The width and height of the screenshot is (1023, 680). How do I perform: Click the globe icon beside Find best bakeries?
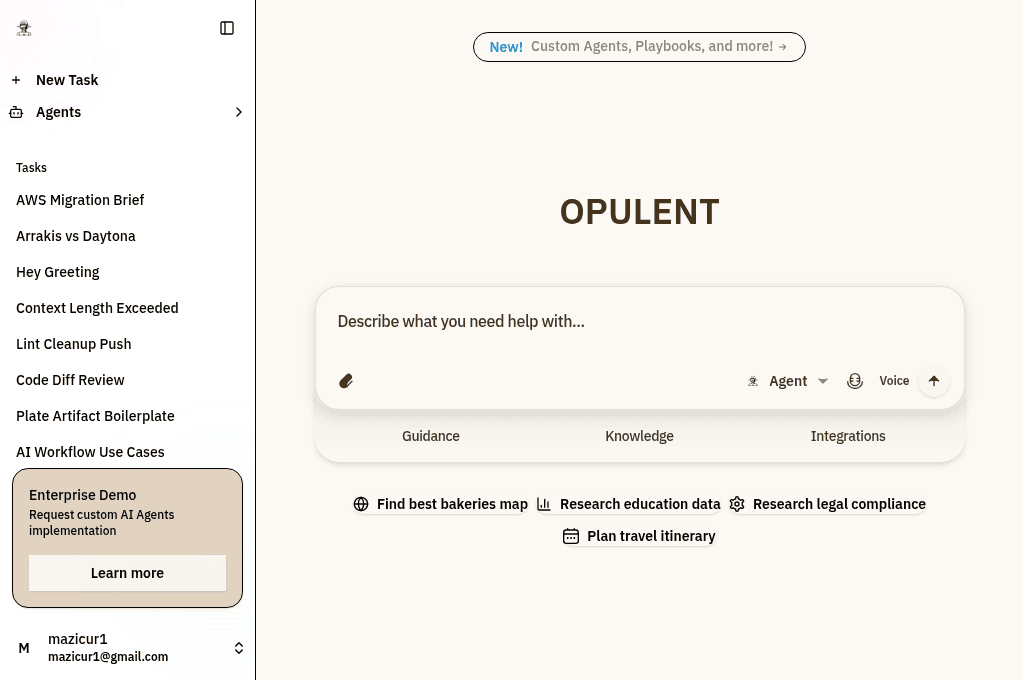(x=361, y=504)
